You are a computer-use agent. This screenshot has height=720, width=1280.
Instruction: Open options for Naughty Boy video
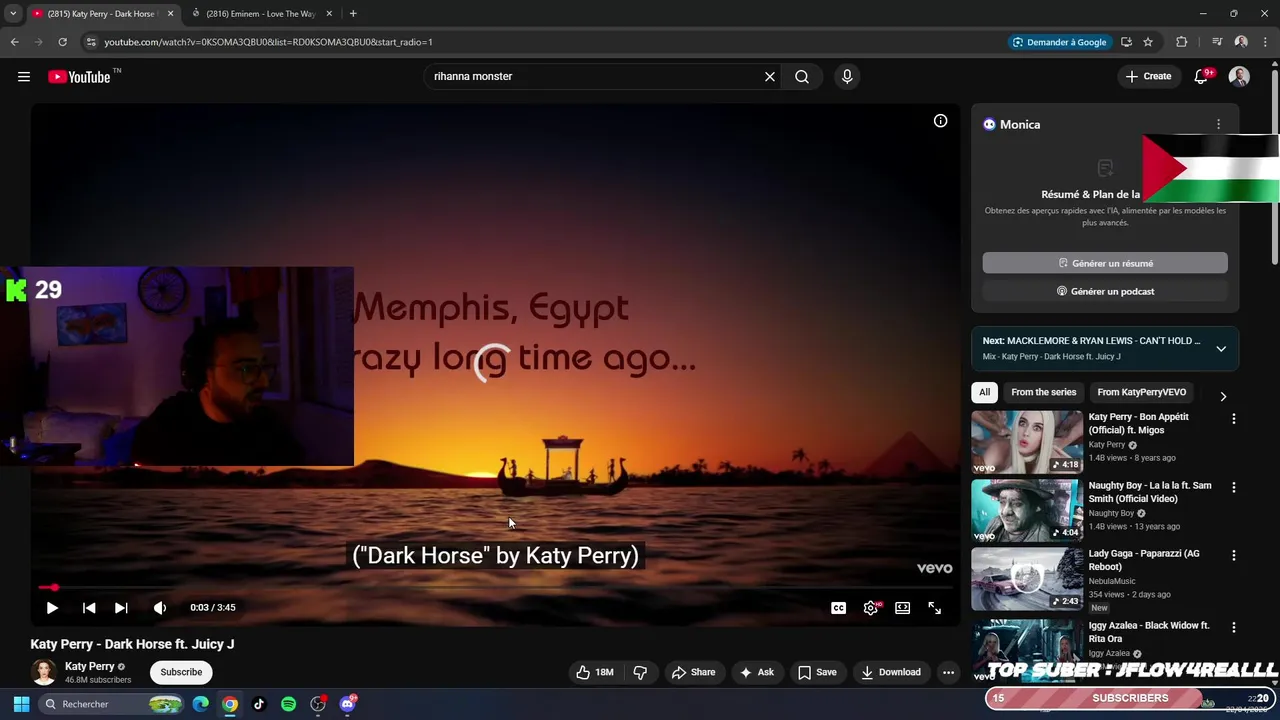[x=1233, y=487]
